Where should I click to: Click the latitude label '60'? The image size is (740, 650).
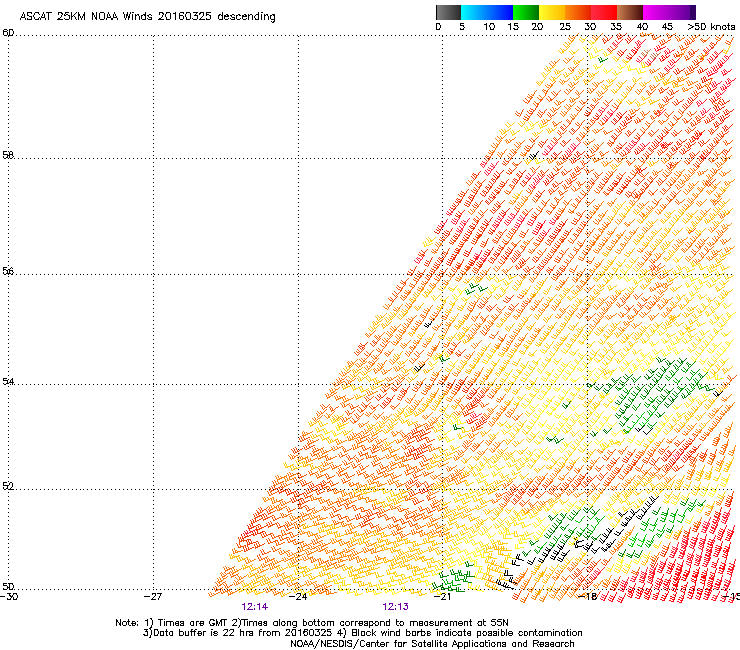(8, 33)
